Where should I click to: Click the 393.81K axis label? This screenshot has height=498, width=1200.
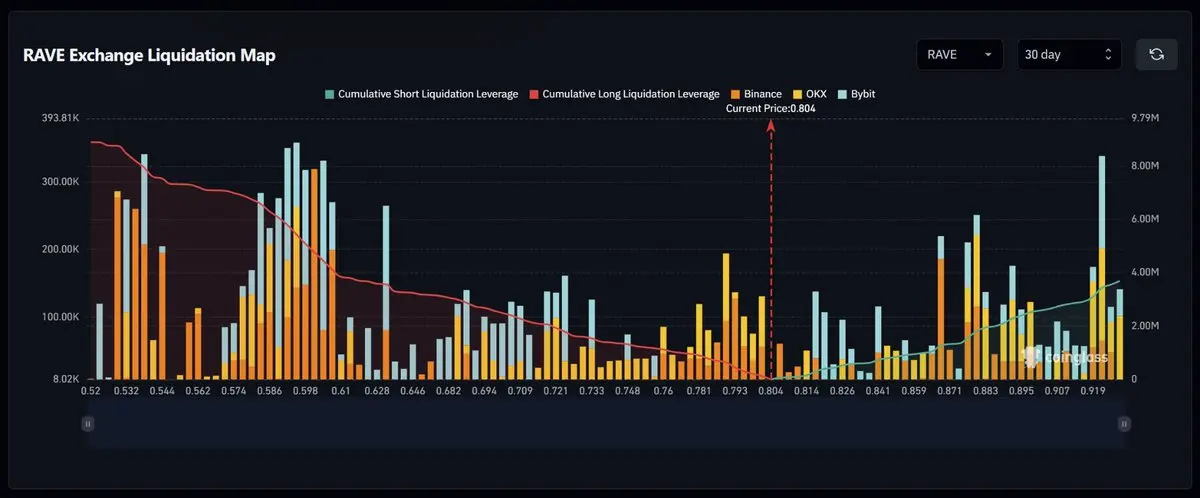58,118
